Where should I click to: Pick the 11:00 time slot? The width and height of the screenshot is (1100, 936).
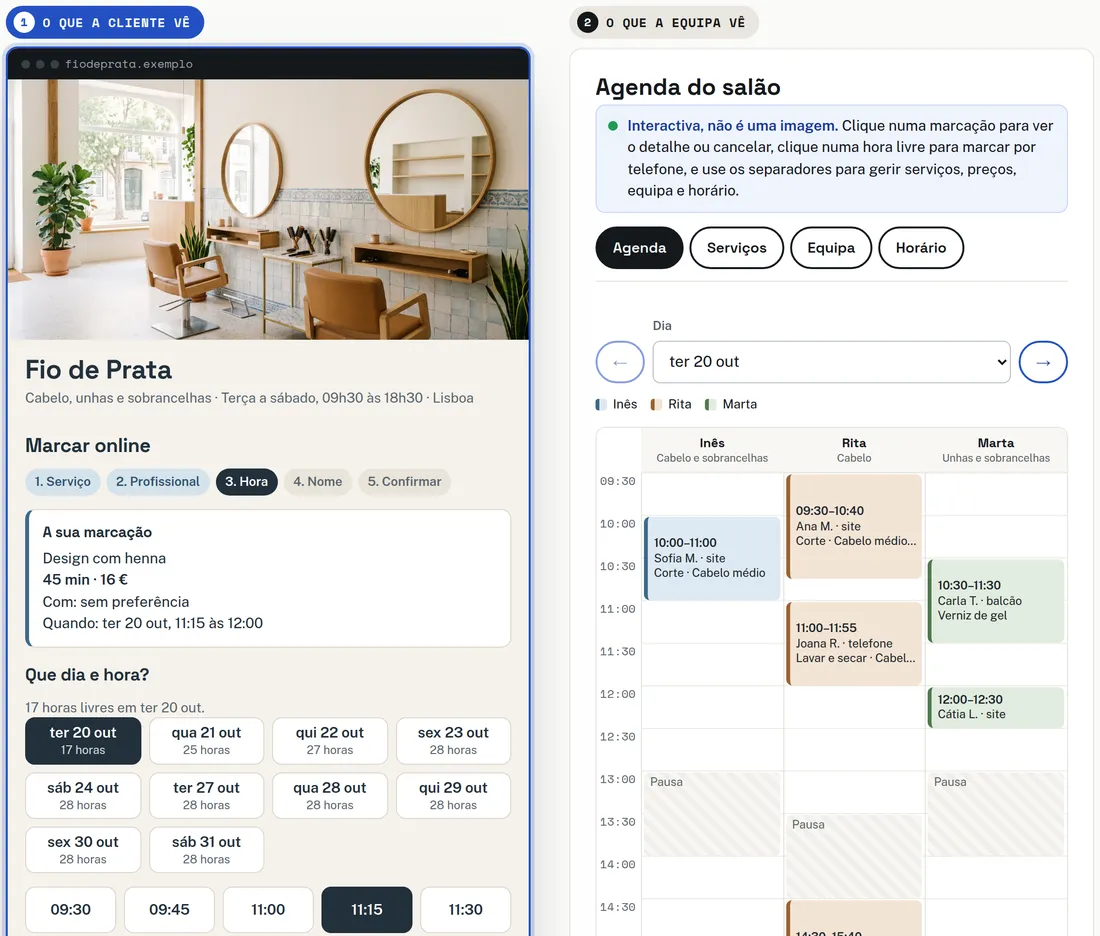268,910
